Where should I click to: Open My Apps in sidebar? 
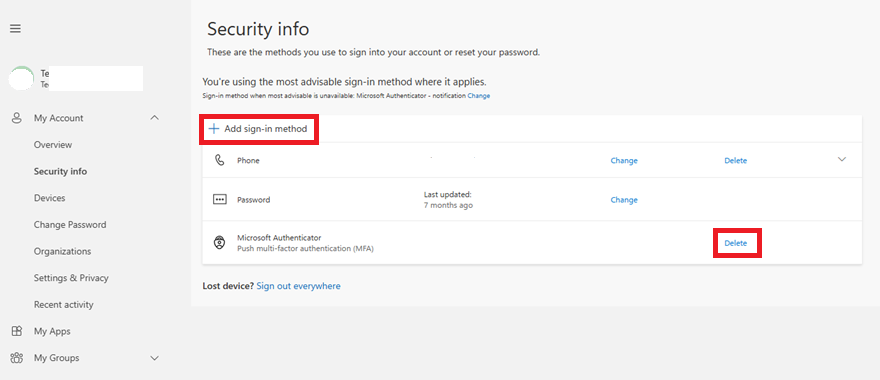[x=52, y=331]
